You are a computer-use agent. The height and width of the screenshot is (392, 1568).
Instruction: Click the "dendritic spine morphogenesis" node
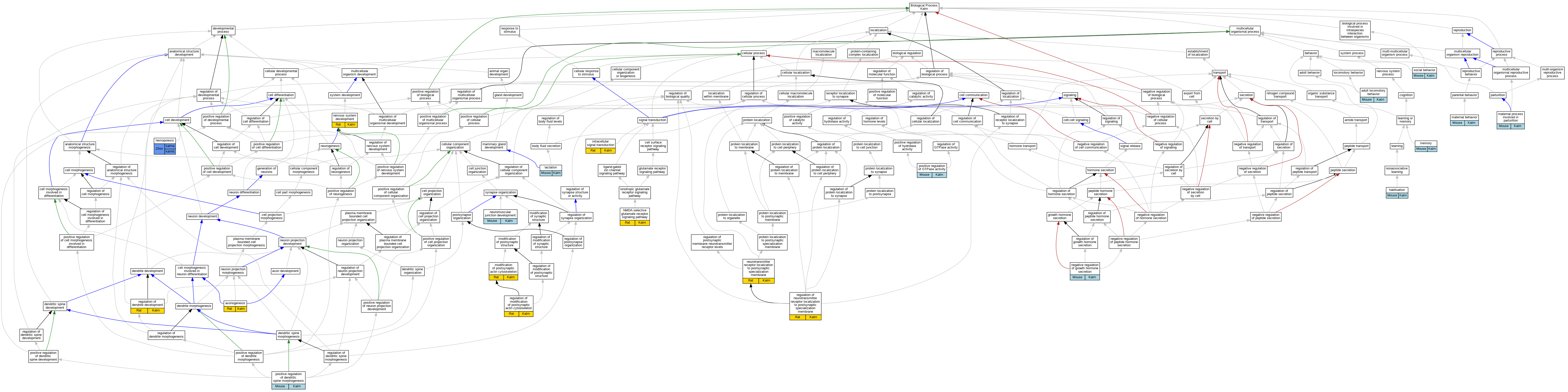(288, 335)
